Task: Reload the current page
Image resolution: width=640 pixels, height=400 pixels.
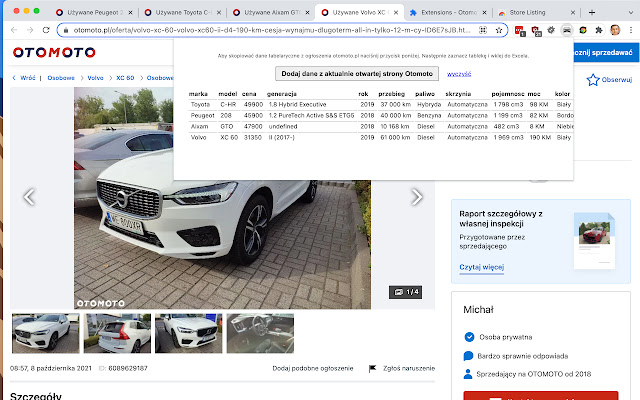Action: tap(46, 30)
